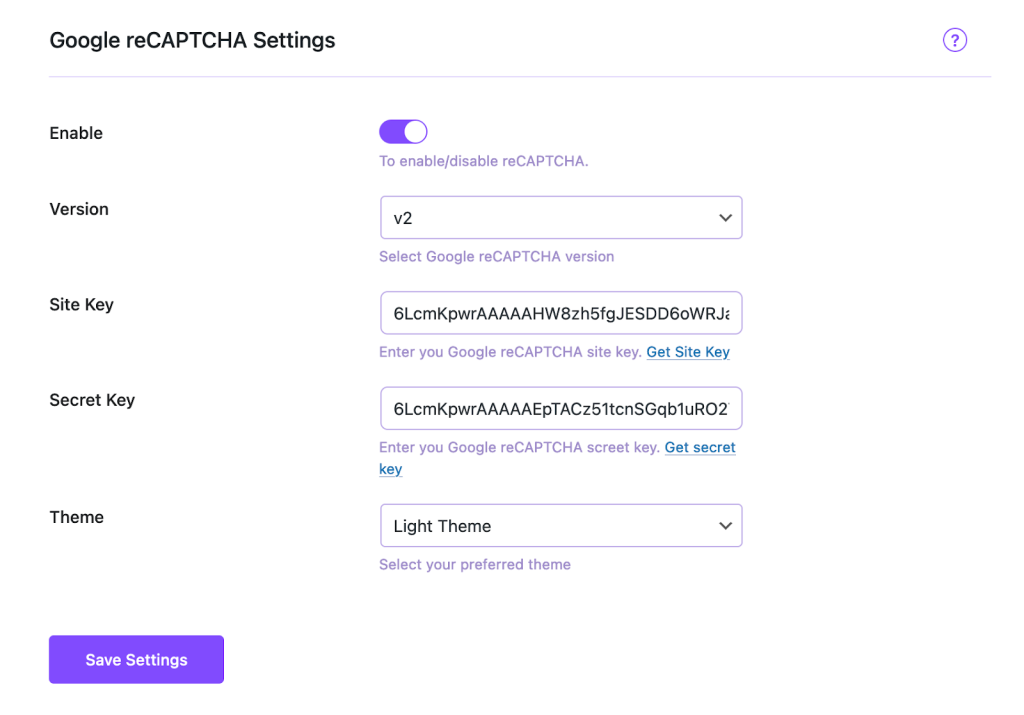Click the chevron arrow in Theme select
Viewport: 1024px width, 715px height.
point(726,526)
